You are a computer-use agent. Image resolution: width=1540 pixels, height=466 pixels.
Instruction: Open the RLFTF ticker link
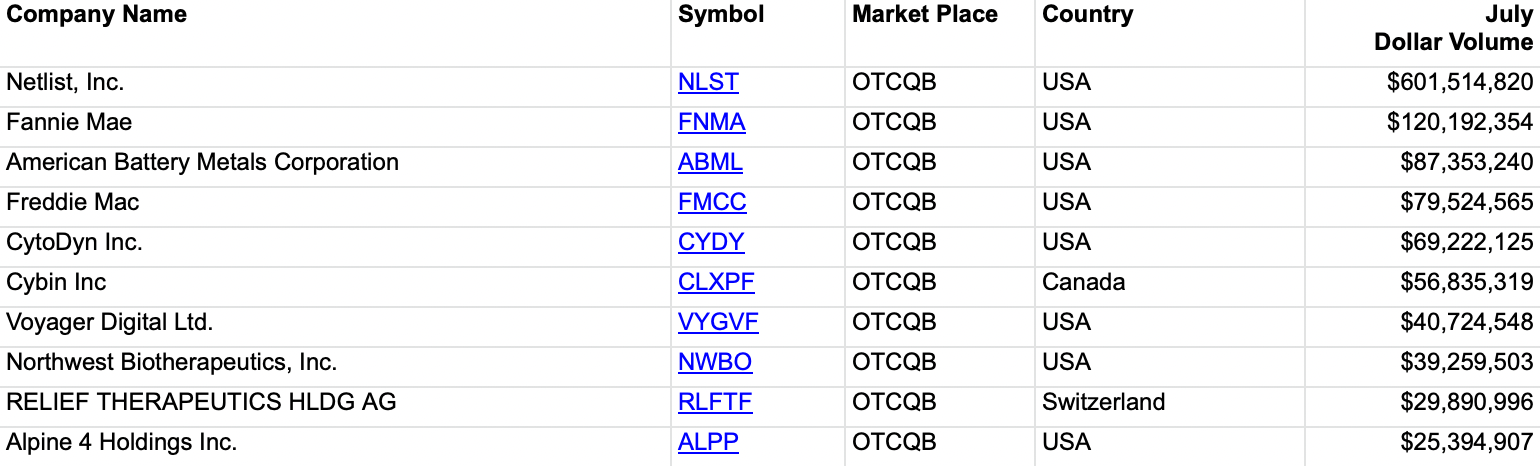coord(715,403)
